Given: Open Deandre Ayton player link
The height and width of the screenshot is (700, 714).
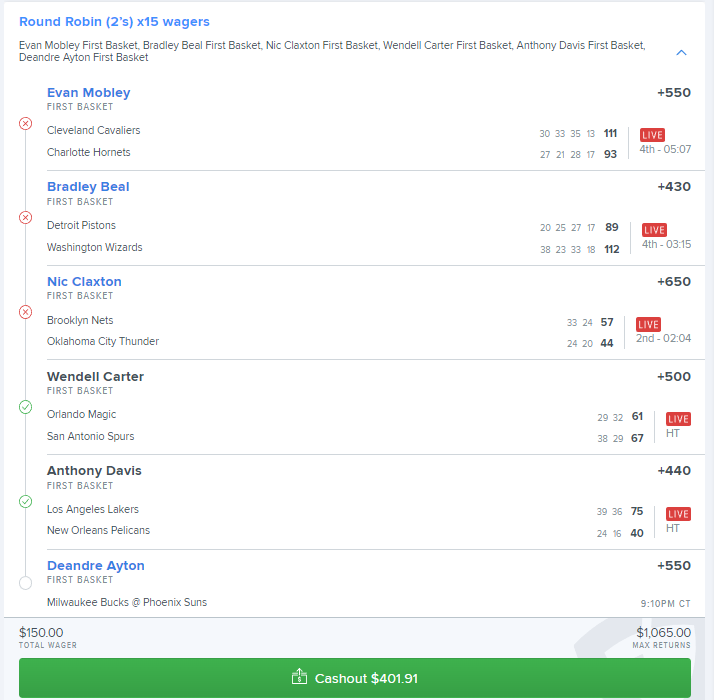Looking at the screenshot, I should [96, 565].
